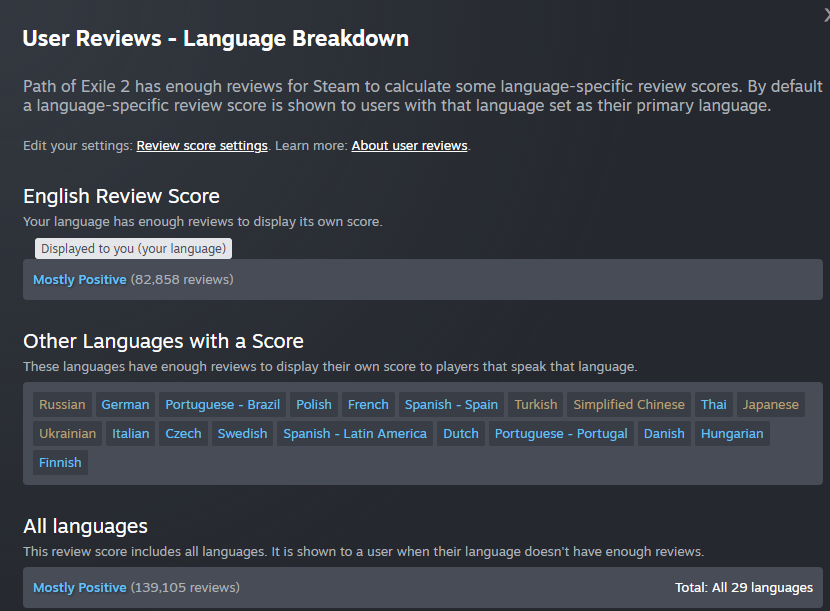This screenshot has height=611, width=830.
Task: Click the 'All languages' heading
Action: tap(85, 526)
